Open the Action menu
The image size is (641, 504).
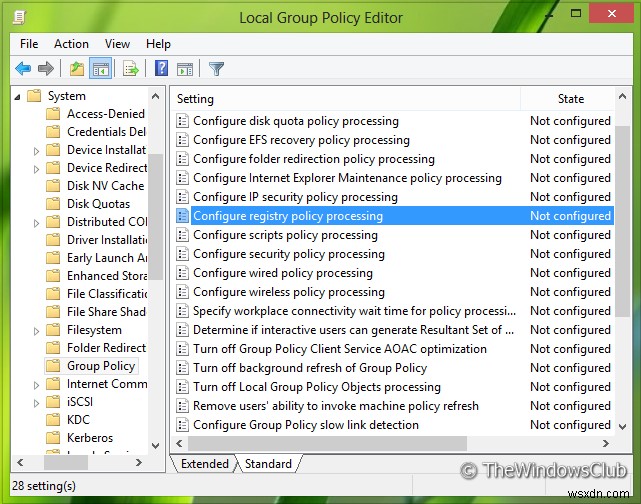click(72, 44)
